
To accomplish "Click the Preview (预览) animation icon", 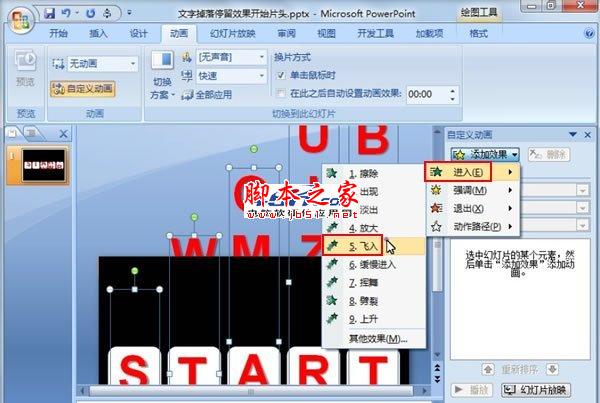I will coord(25,60).
